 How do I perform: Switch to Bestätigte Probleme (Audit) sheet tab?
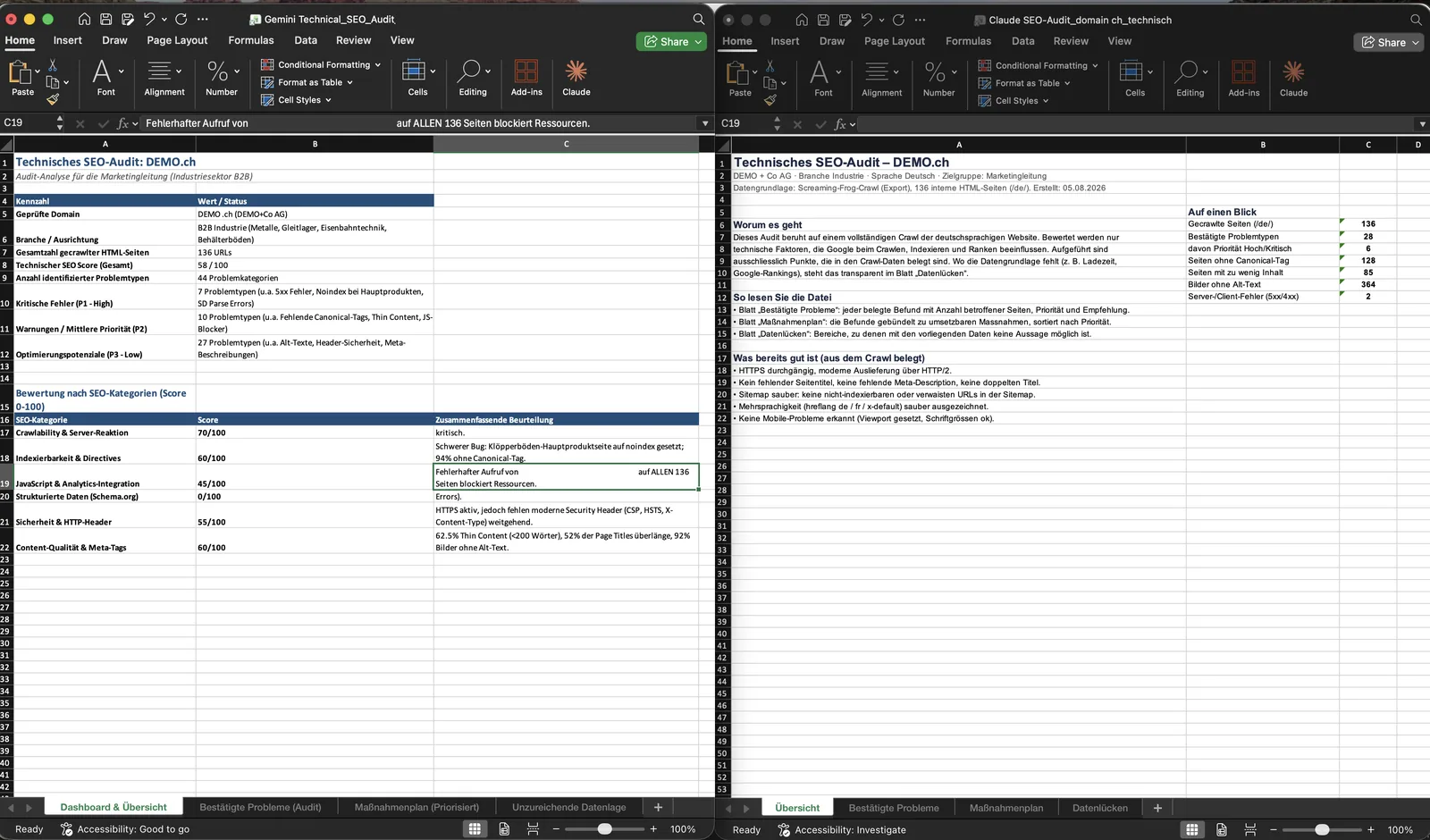click(260, 807)
